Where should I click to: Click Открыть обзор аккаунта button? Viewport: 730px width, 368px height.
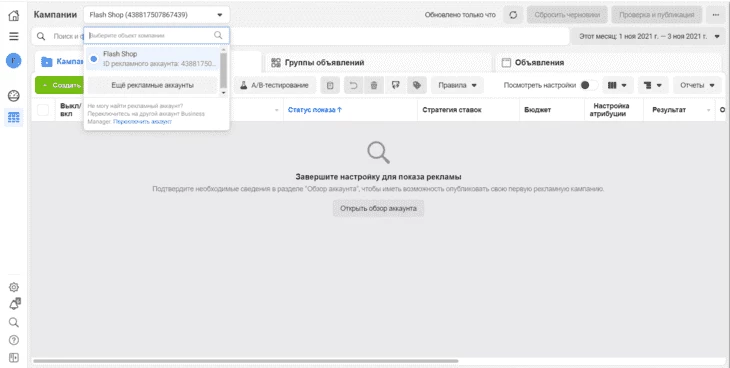tap(378, 208)
